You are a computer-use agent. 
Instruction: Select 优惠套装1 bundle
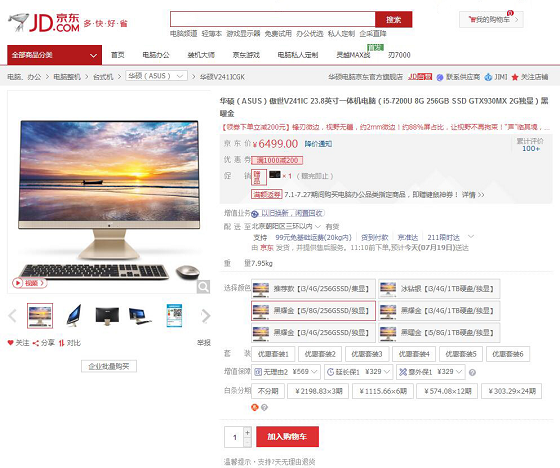(x=273, y=354)
